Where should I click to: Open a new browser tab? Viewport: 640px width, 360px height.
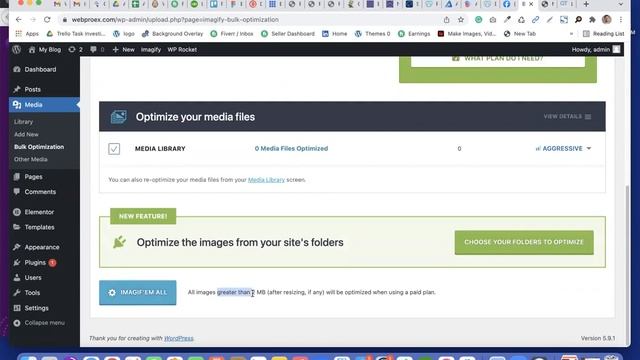586,4
